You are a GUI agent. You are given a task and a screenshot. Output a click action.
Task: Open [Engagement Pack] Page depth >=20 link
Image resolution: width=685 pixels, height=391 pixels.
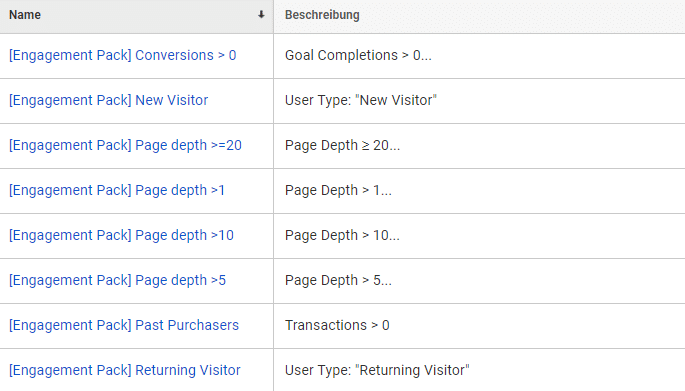[x=125, y=145]
